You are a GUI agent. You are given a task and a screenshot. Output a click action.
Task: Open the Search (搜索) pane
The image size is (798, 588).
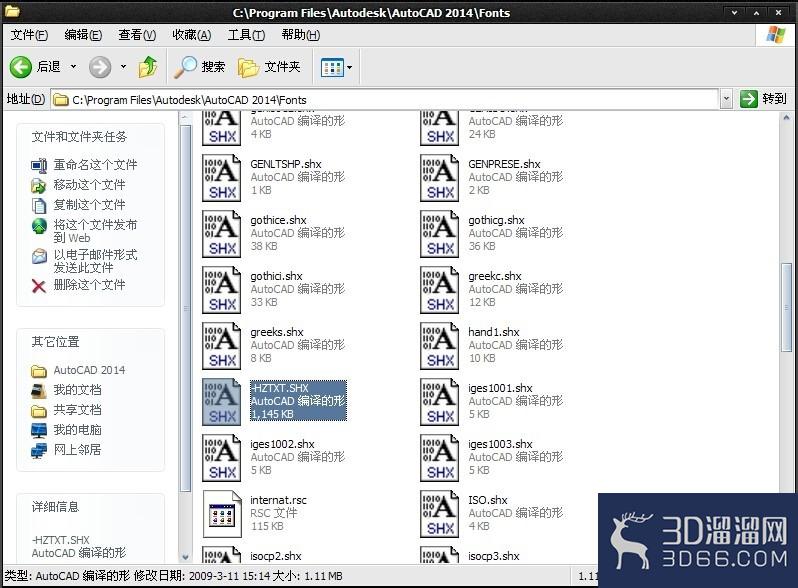199,67
